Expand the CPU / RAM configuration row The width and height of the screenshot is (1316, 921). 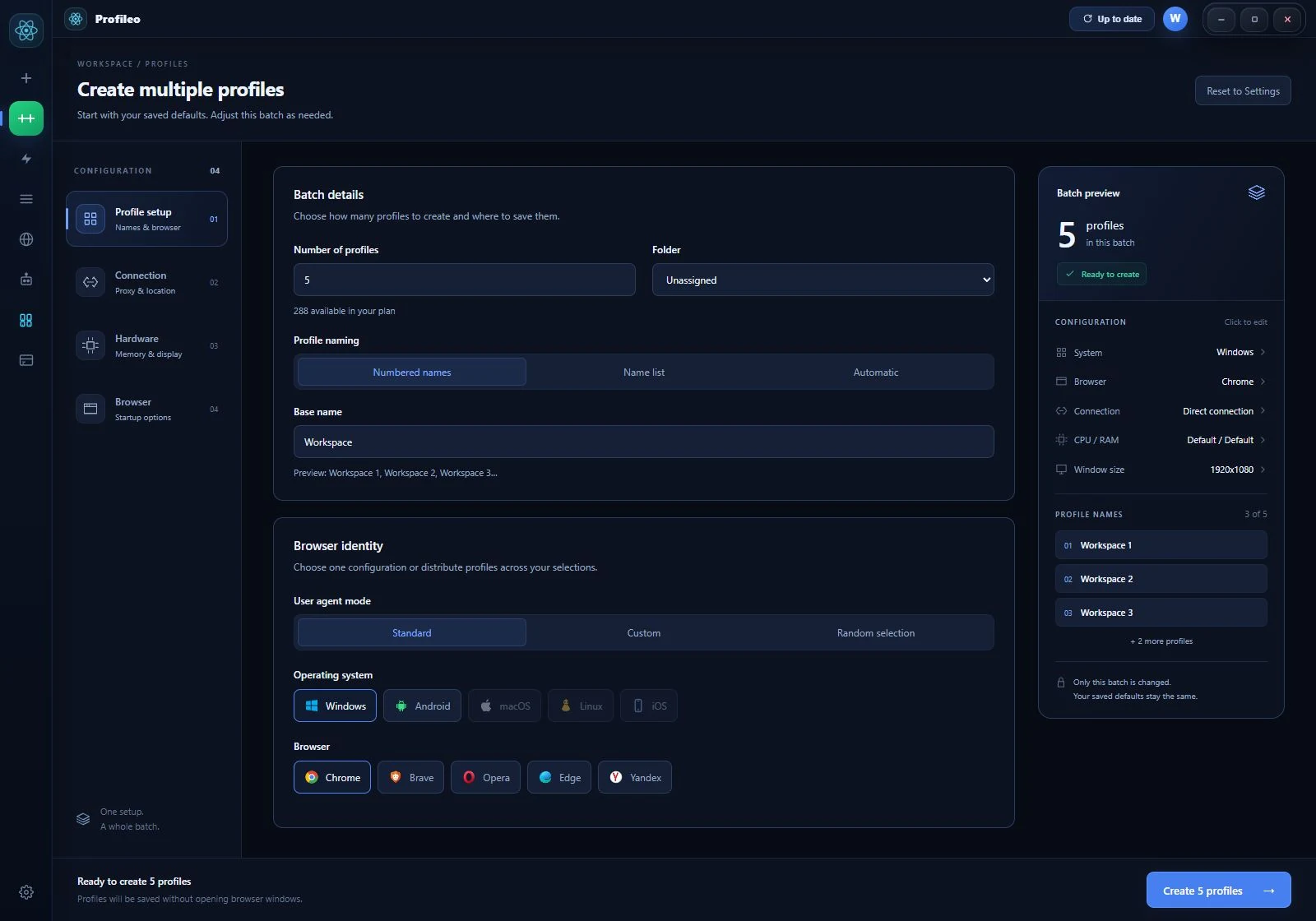[x=1161, y=440]
